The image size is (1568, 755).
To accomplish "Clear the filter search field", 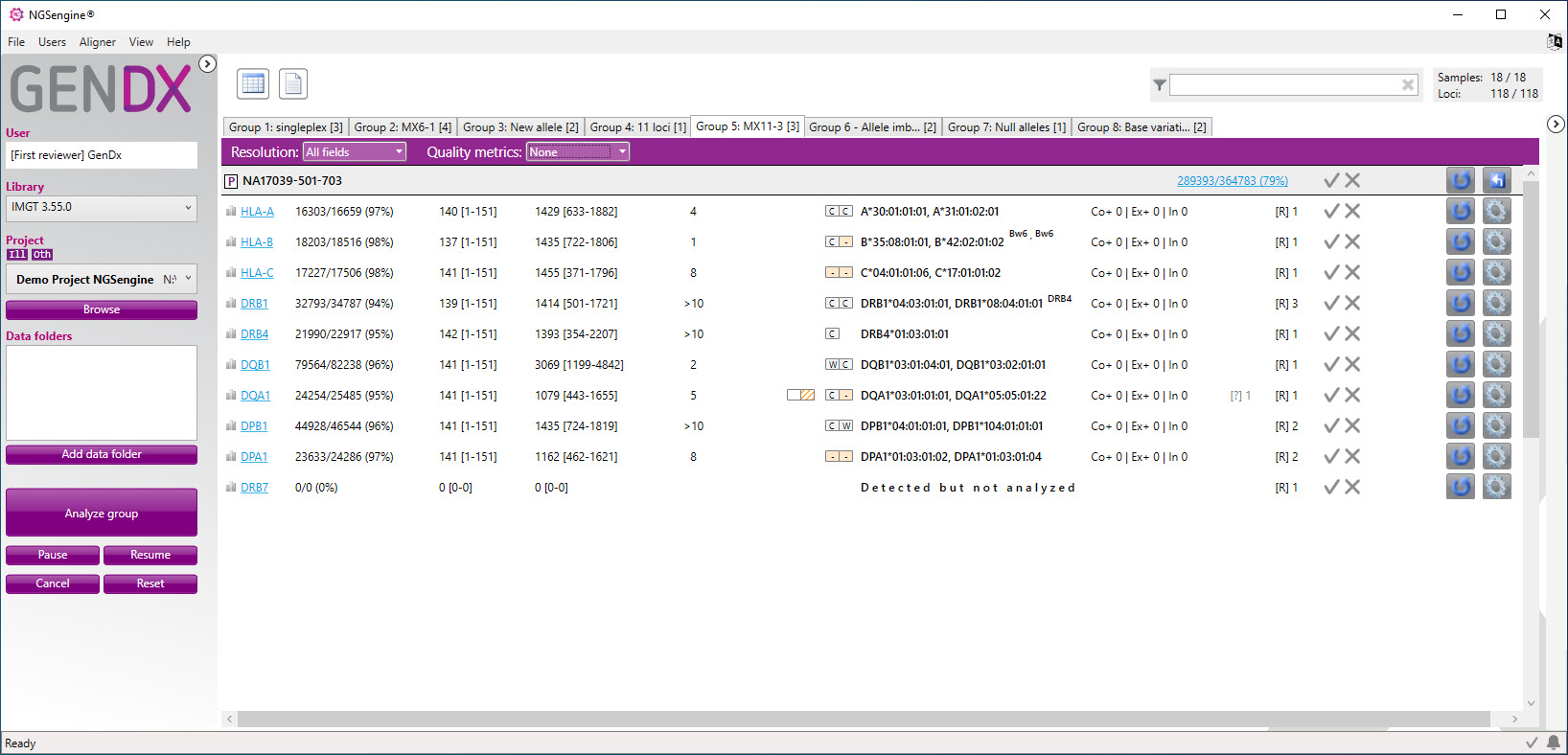I will 1408,85.
